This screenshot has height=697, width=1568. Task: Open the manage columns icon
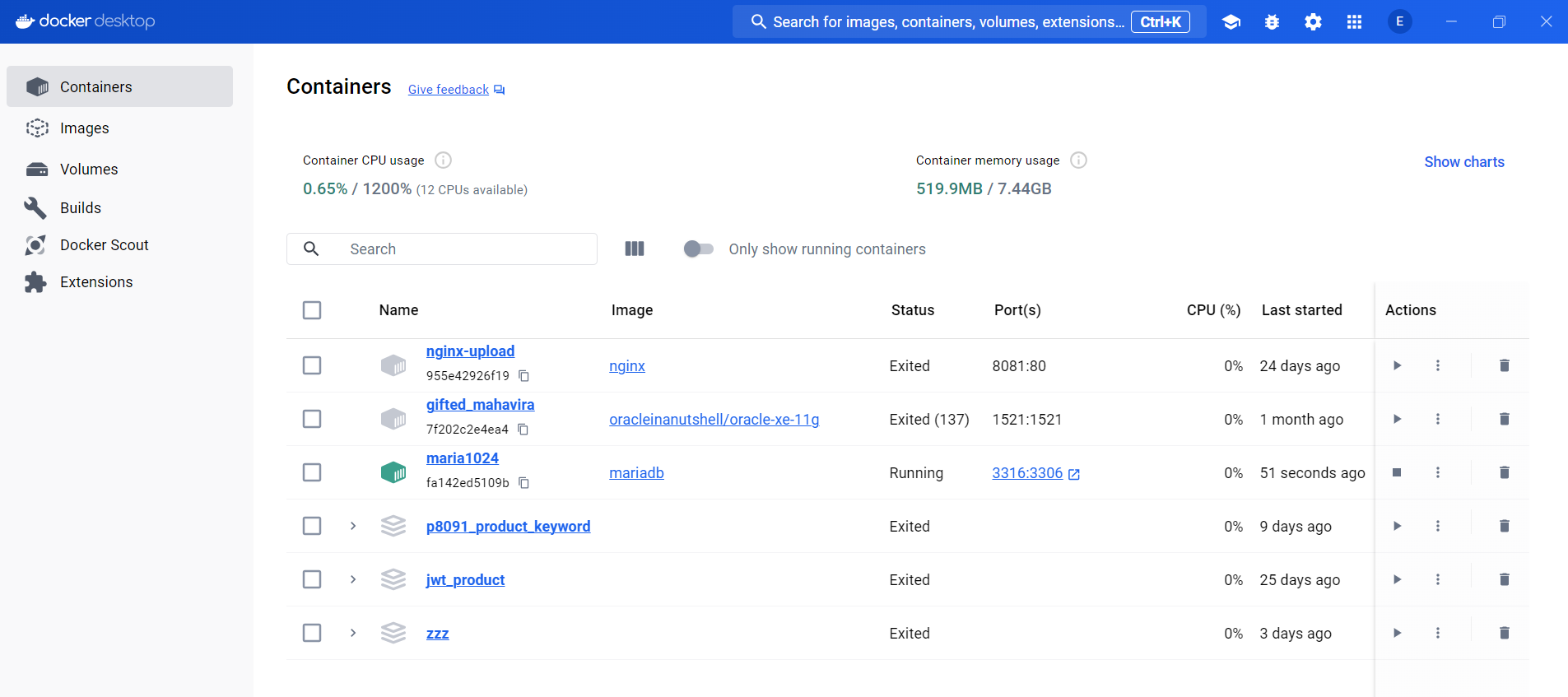tap(635, 249)
